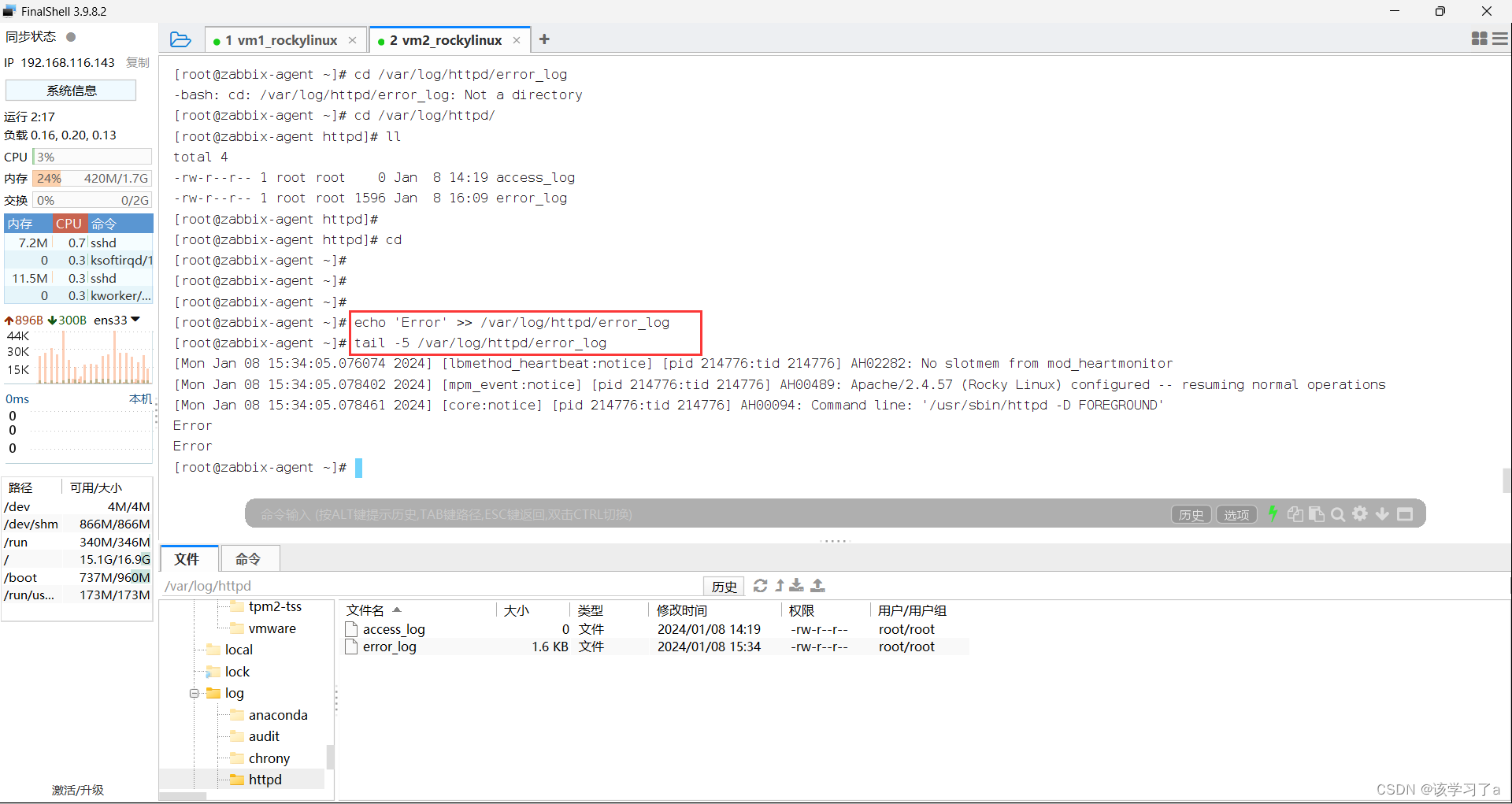Select the local folder

pos(239,650)
